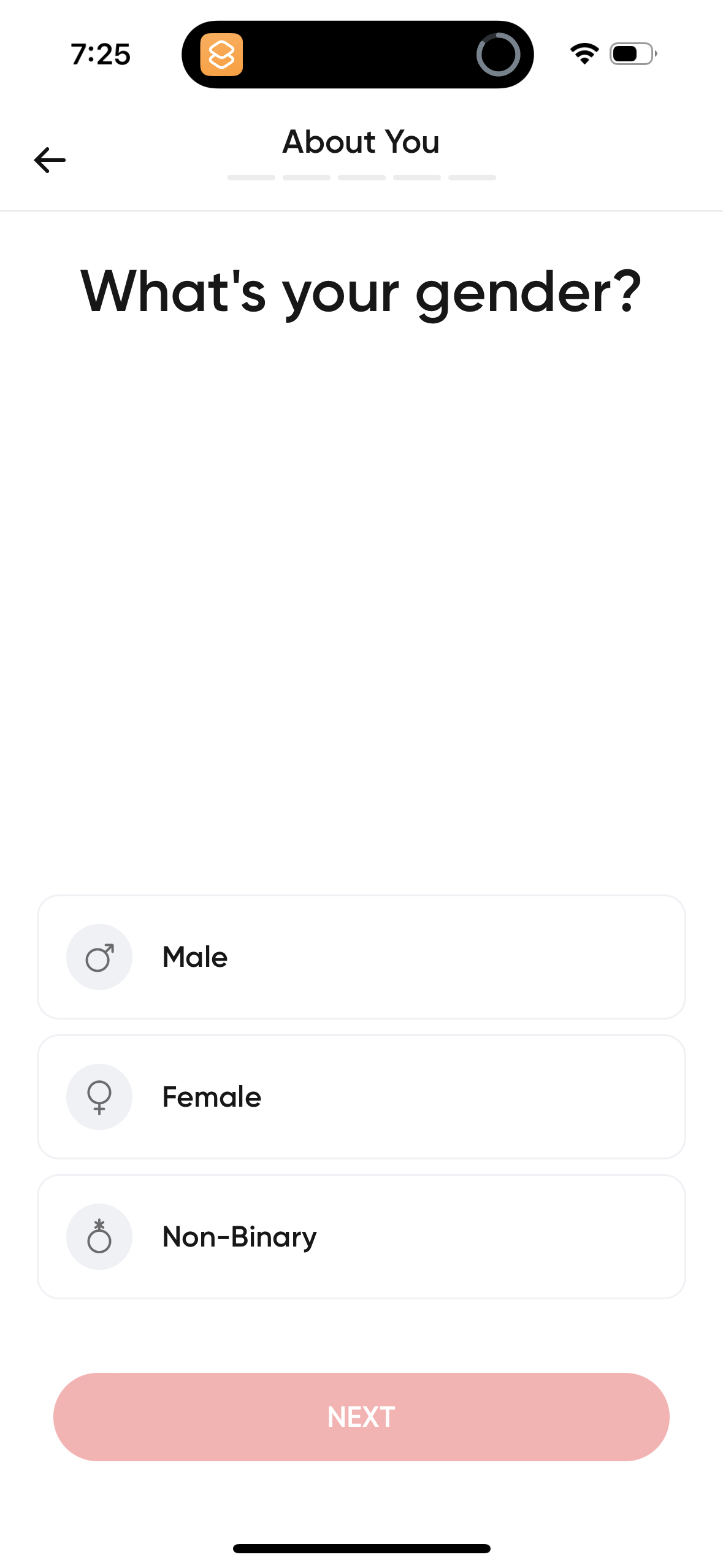
Task: Tap the battery indicator in status bar
Action: (x=630, y=54)
